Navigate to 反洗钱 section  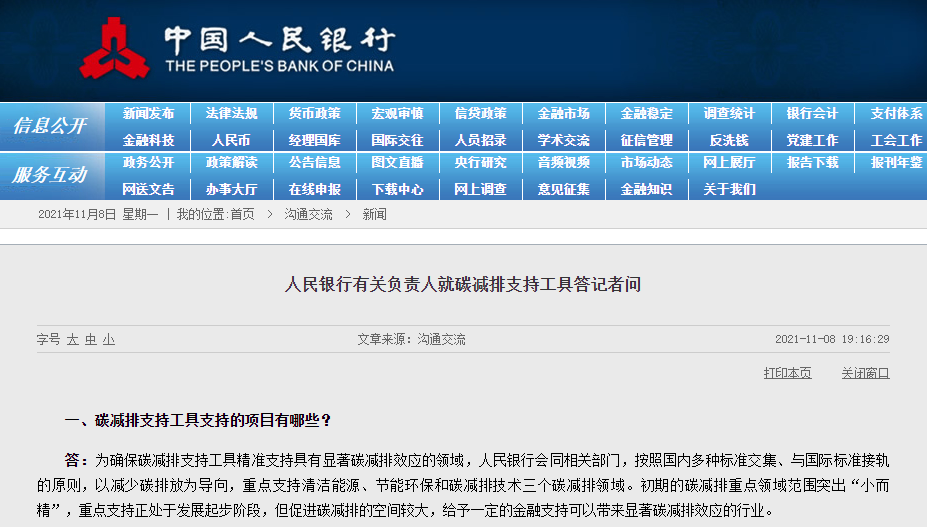coord(729,140)
